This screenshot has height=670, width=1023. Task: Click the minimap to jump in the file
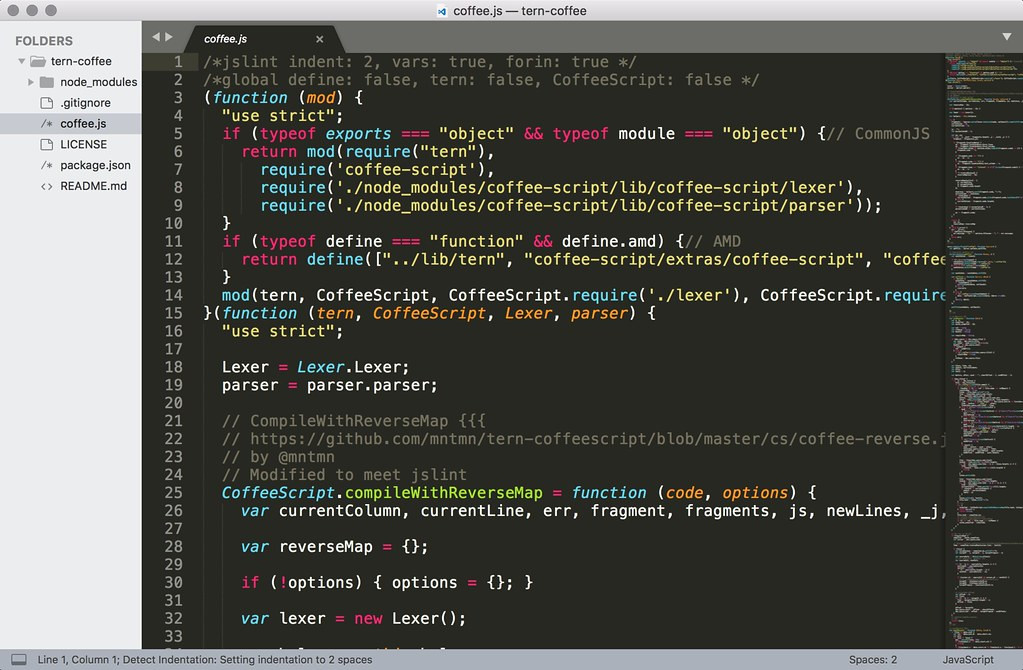(x=983, y=350)
